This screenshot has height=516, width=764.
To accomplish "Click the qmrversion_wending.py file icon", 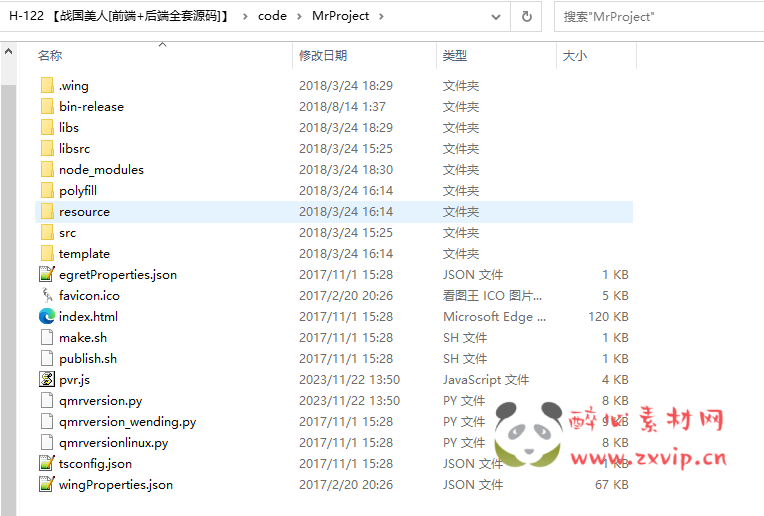I will (47, 421).
